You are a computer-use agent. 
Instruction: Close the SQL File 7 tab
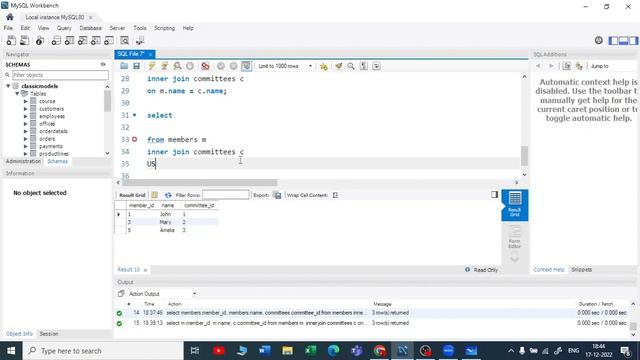coord(151,54)
